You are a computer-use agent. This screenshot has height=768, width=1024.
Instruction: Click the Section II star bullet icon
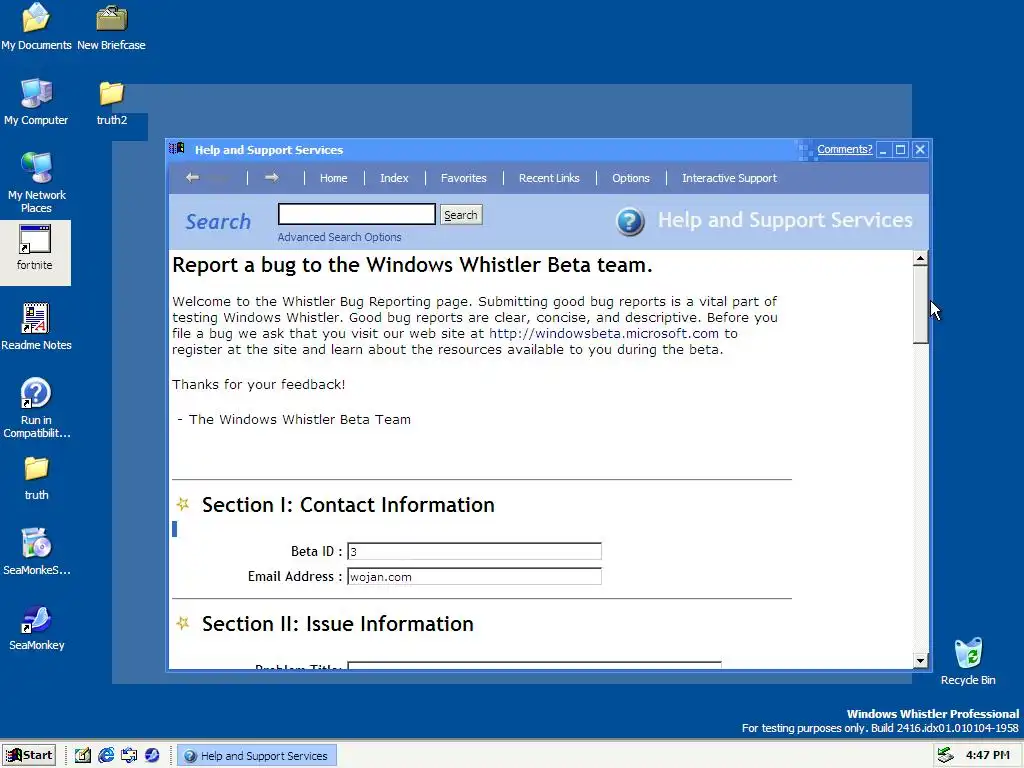[x=183, y=623]
